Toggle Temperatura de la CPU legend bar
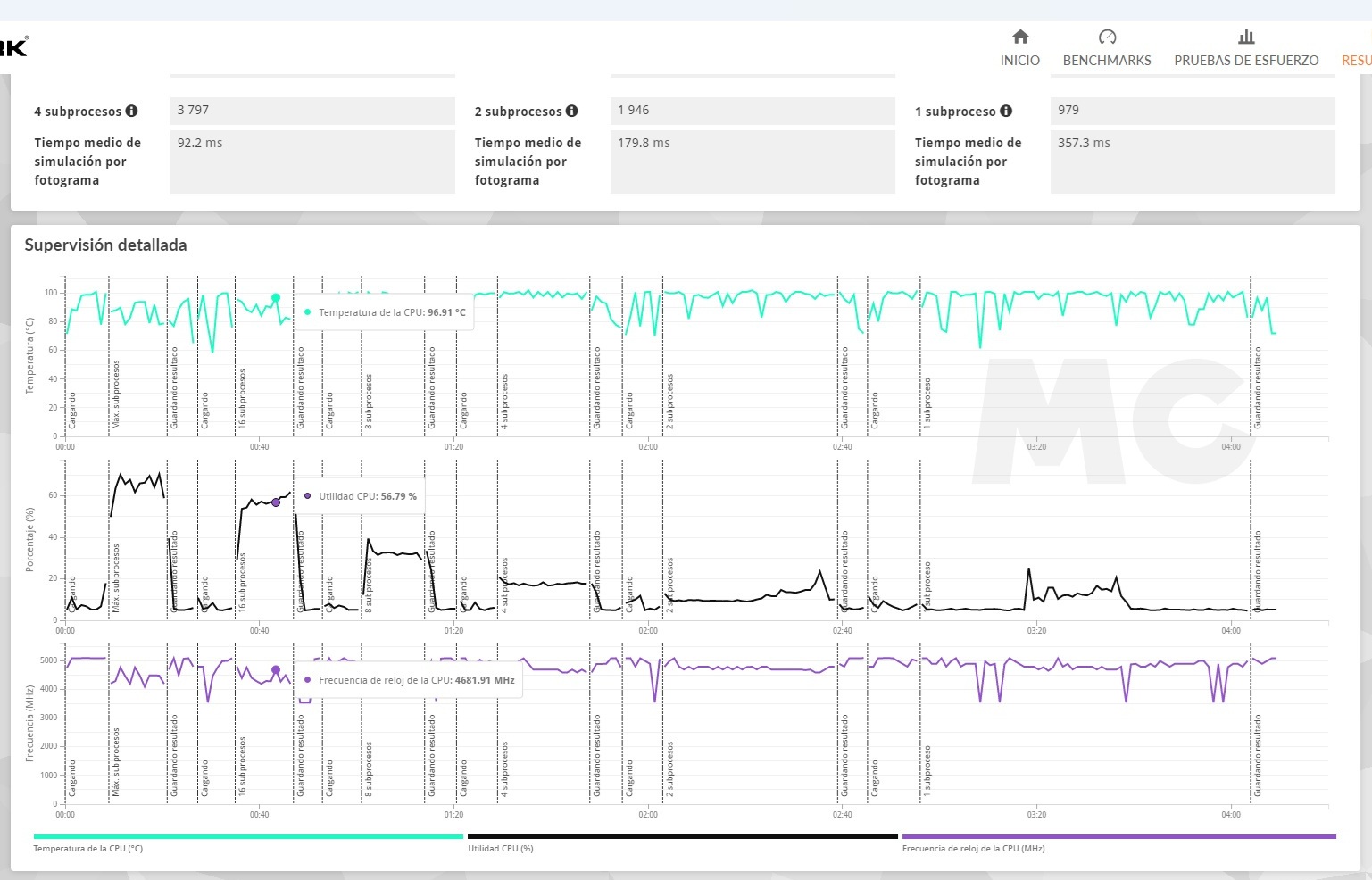The height and width of the screenshot is (880, 1372). 248,837
